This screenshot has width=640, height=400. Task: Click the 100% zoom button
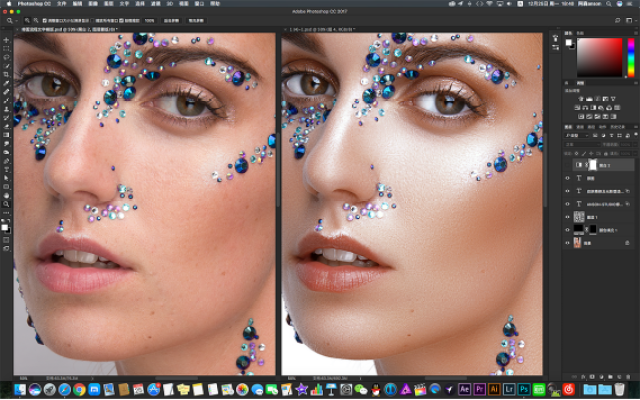click(149, 19)
